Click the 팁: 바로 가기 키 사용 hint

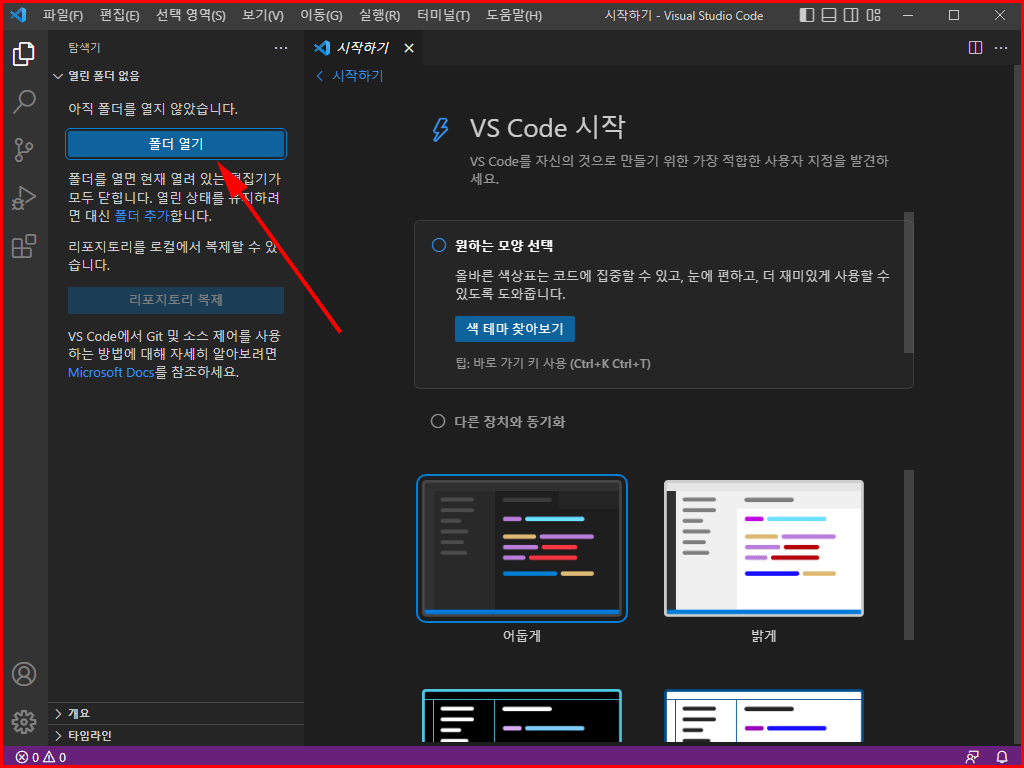(x=552, y=364)
